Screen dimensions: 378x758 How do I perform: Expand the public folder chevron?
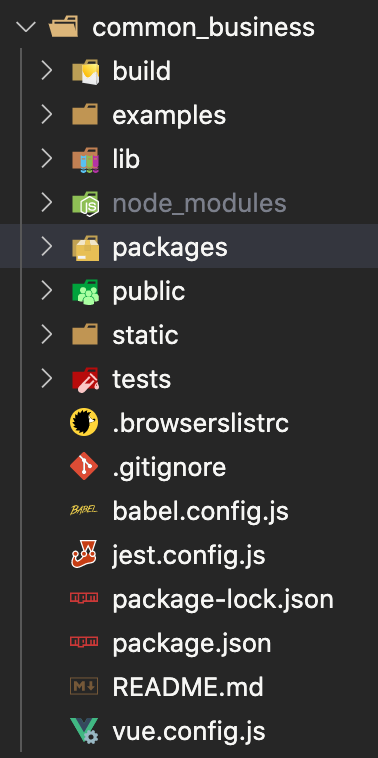[x=46, y=291]
